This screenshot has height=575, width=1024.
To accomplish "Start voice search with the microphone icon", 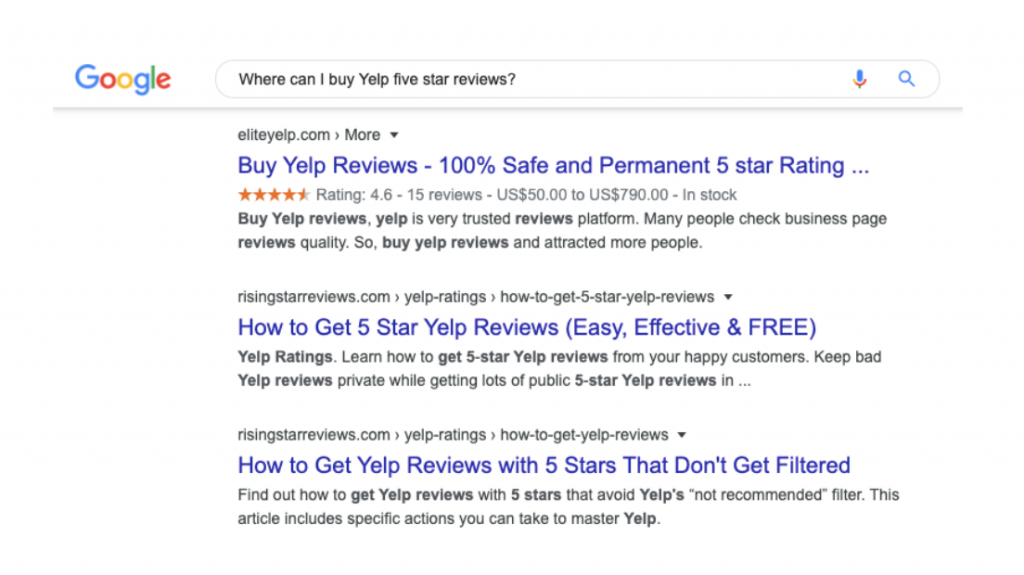I will point(859,79).
